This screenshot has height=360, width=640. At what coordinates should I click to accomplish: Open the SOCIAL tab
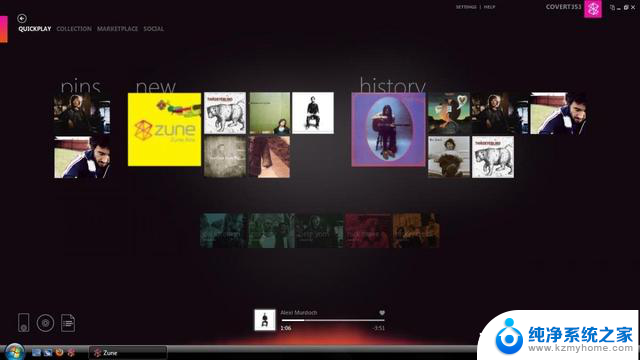tap(153, 29)
